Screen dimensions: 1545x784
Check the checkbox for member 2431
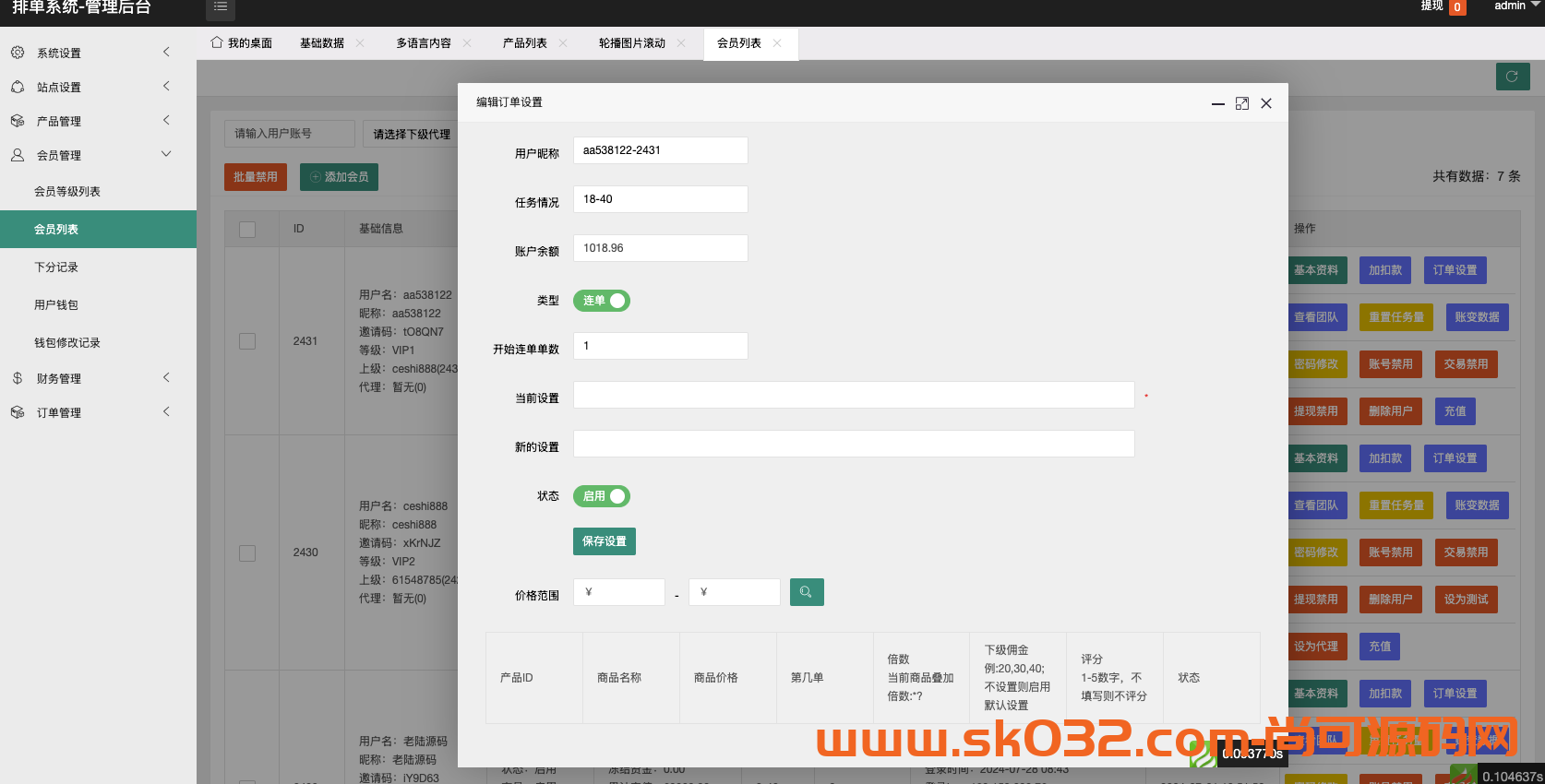coord(247,341)
